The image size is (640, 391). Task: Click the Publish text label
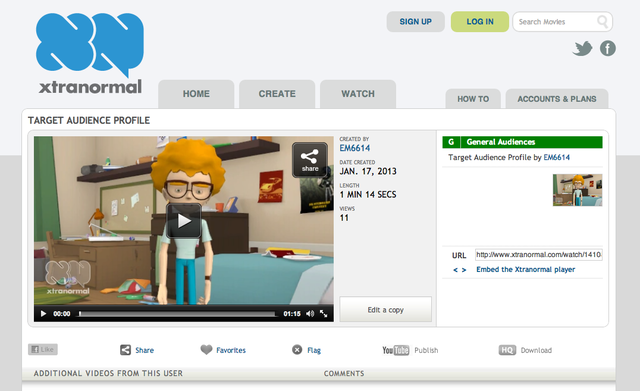(426, 350)
